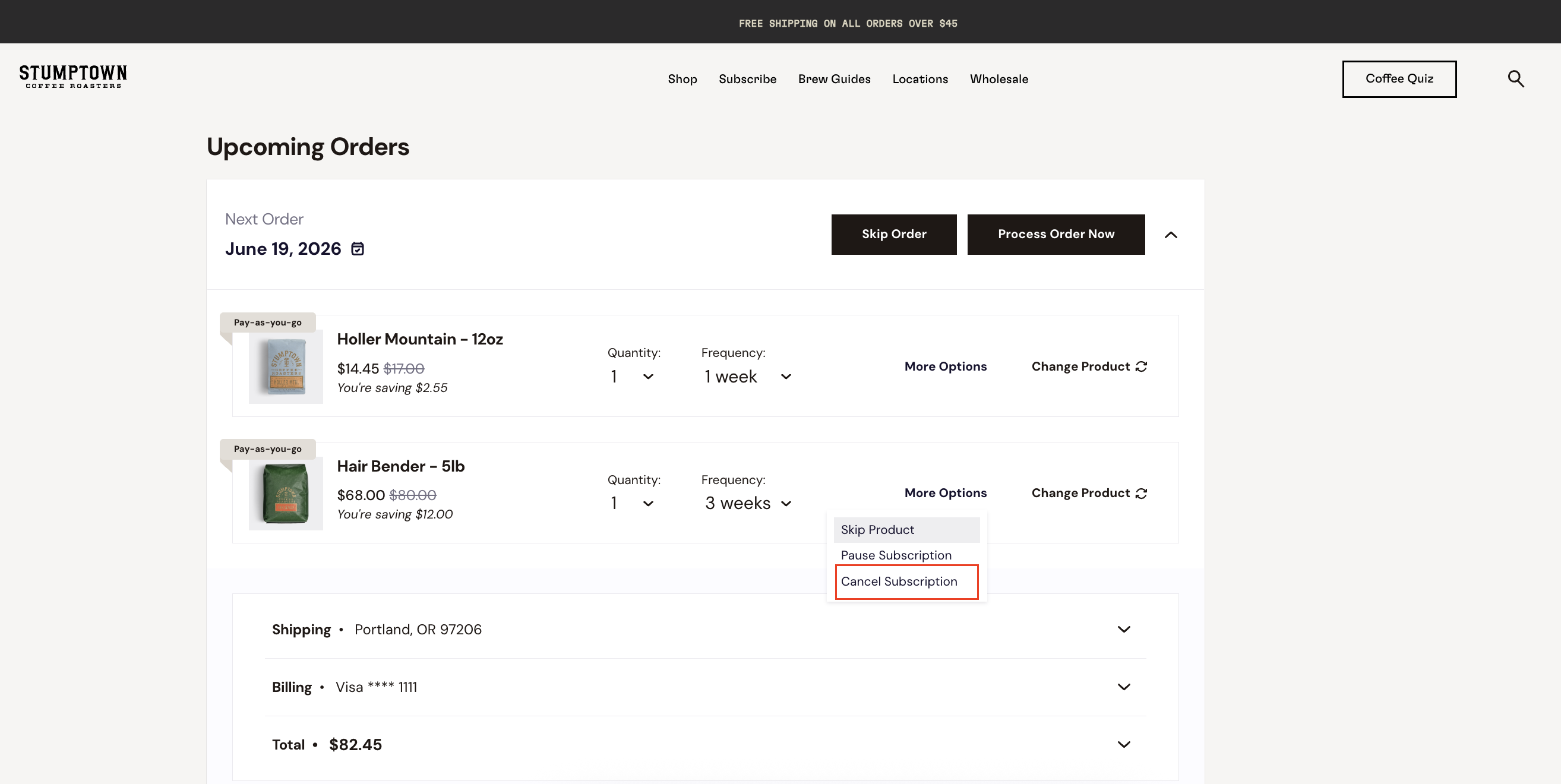The width and height of the screenshot is (1561, 784).
Task: Click the Hair Bender – 5lb title
Action: [400, 466]
